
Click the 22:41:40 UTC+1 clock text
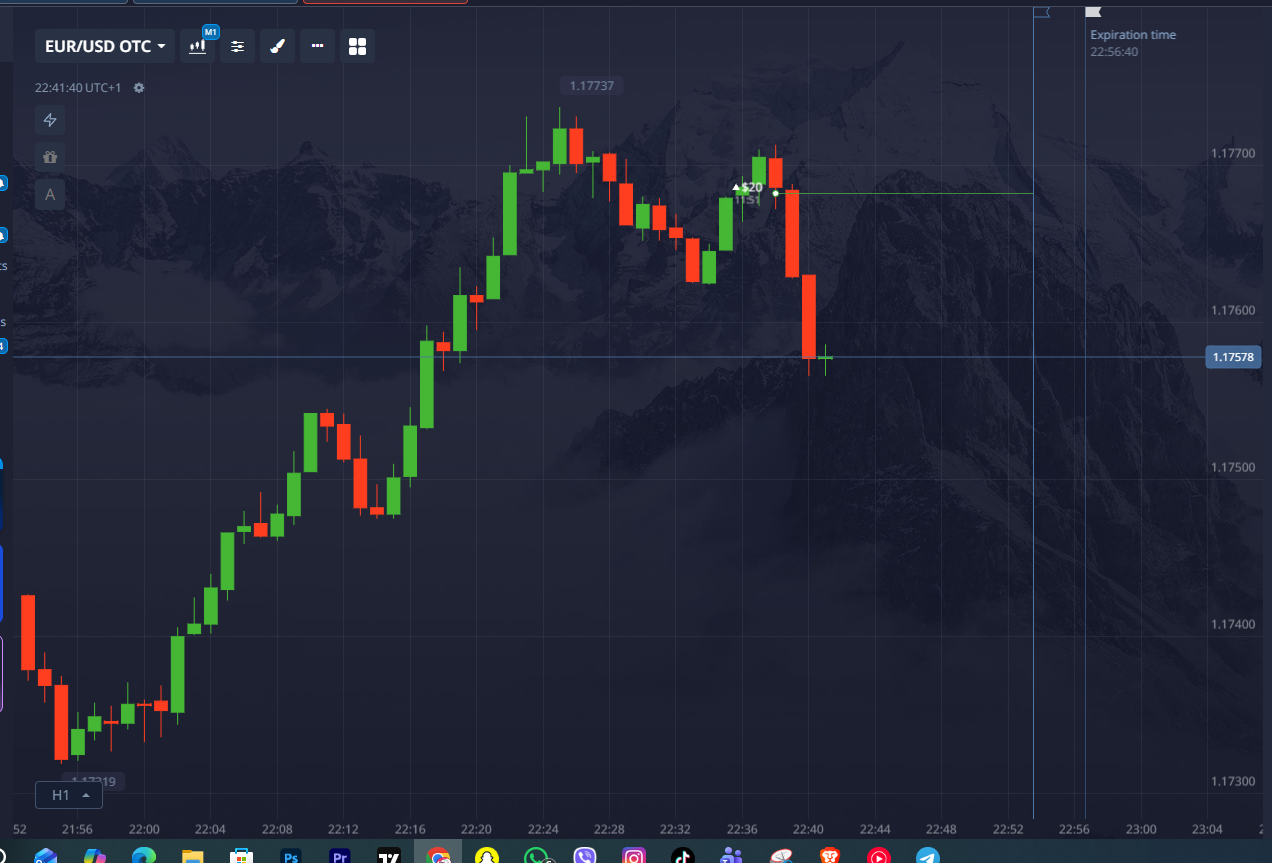point(78,88)
